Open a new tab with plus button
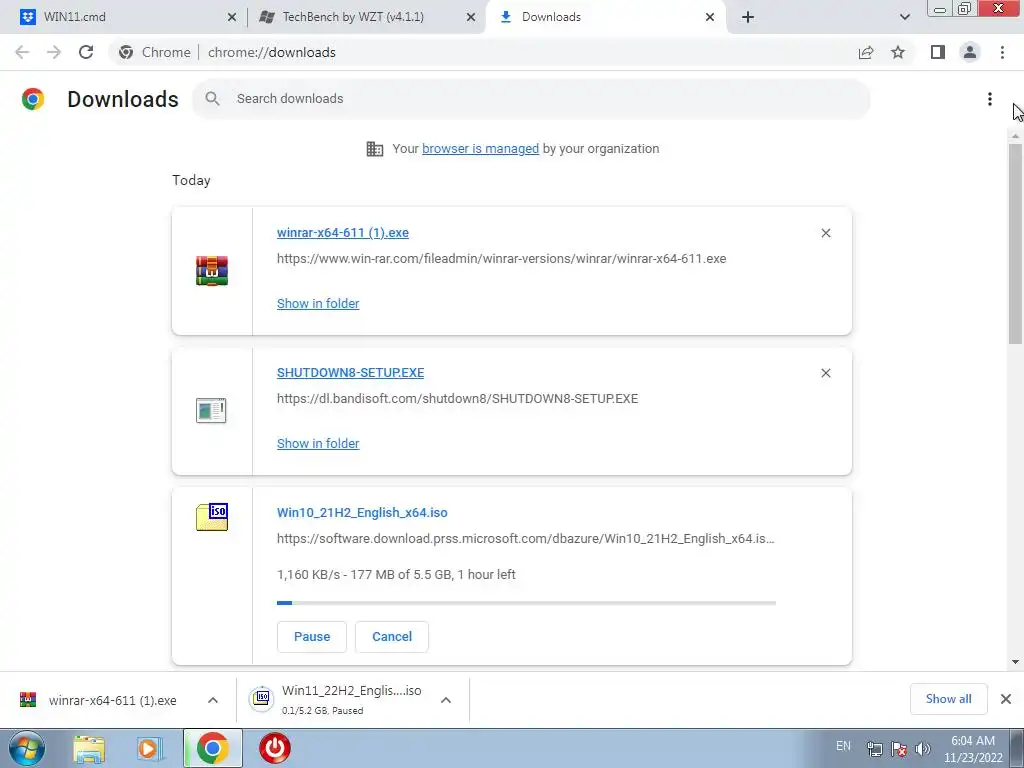Viewport: 1024px width, 768px height. [x=748, y=17]
